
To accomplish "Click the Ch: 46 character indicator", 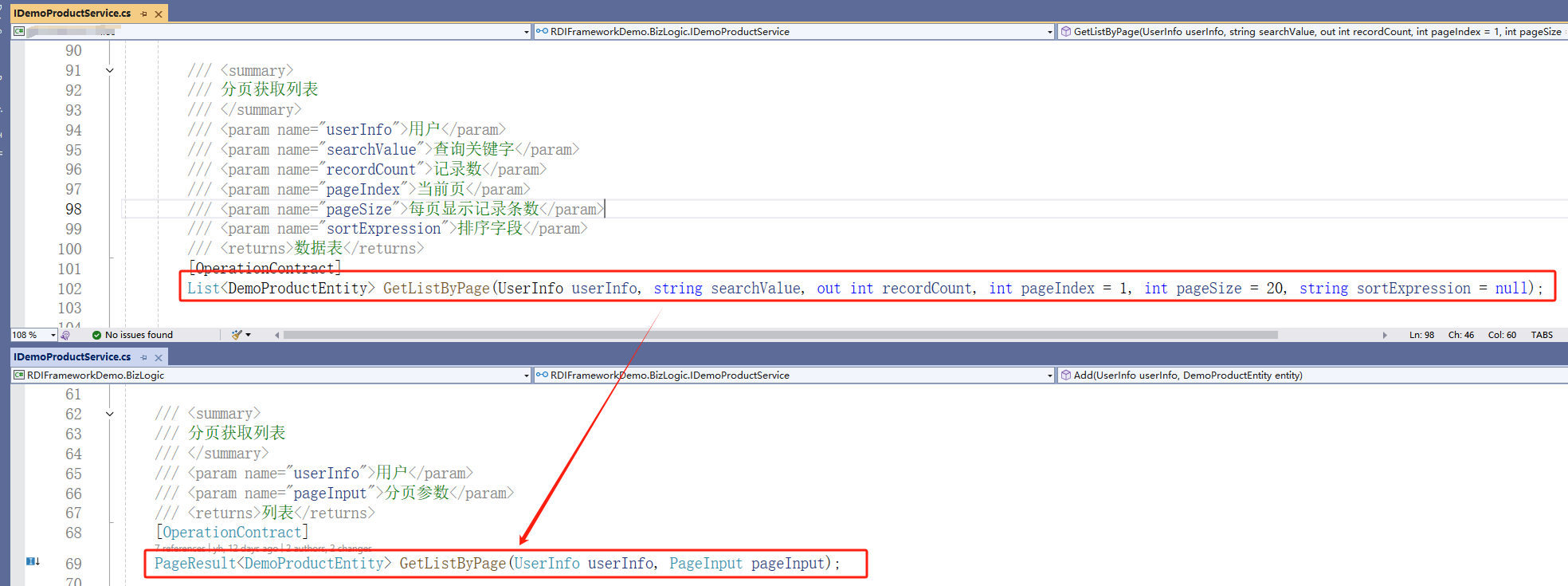I will 1461,335.
